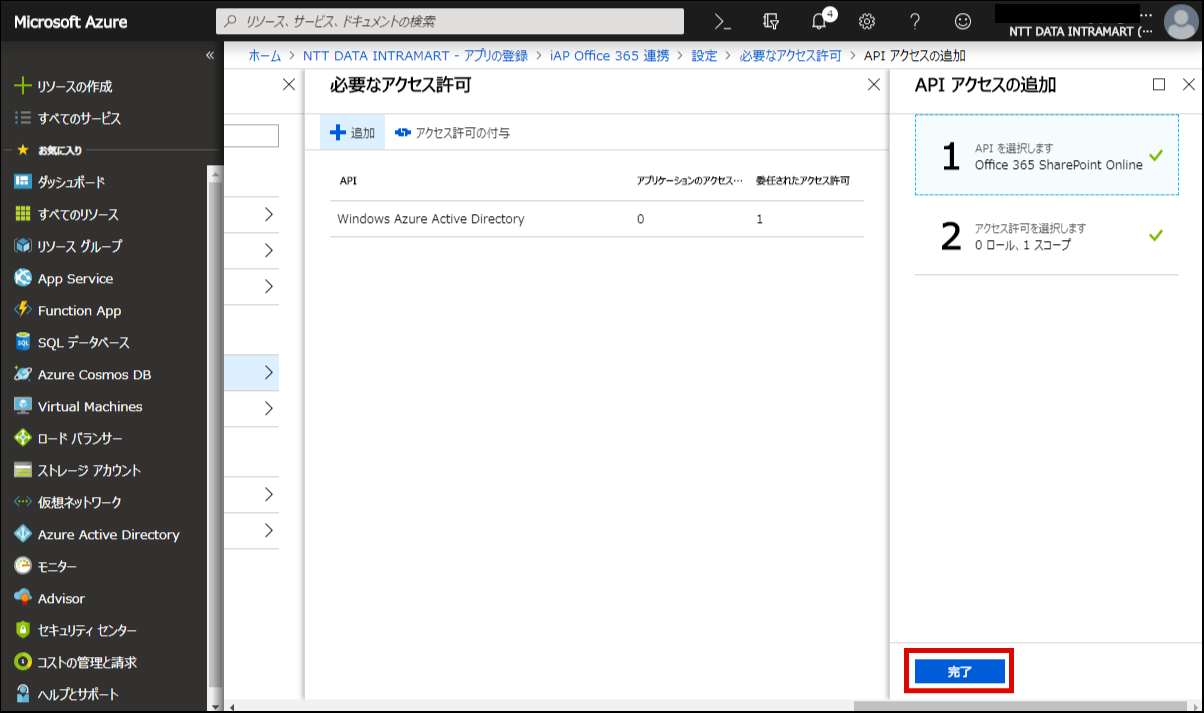Open すべてのサービス list
Screen dimensions: 1204x713
[x=68, y=118]
